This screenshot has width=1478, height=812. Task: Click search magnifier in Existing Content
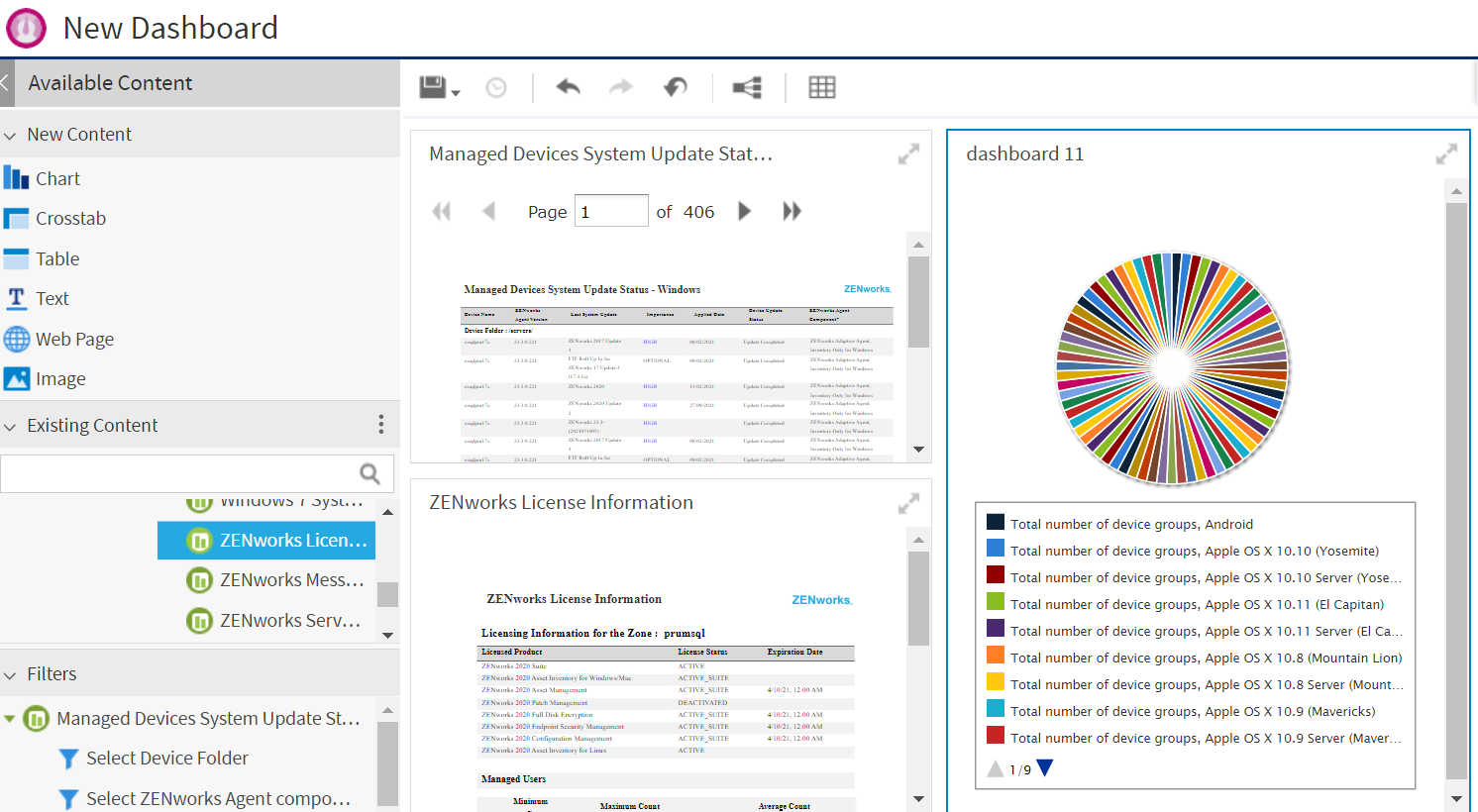369,474
